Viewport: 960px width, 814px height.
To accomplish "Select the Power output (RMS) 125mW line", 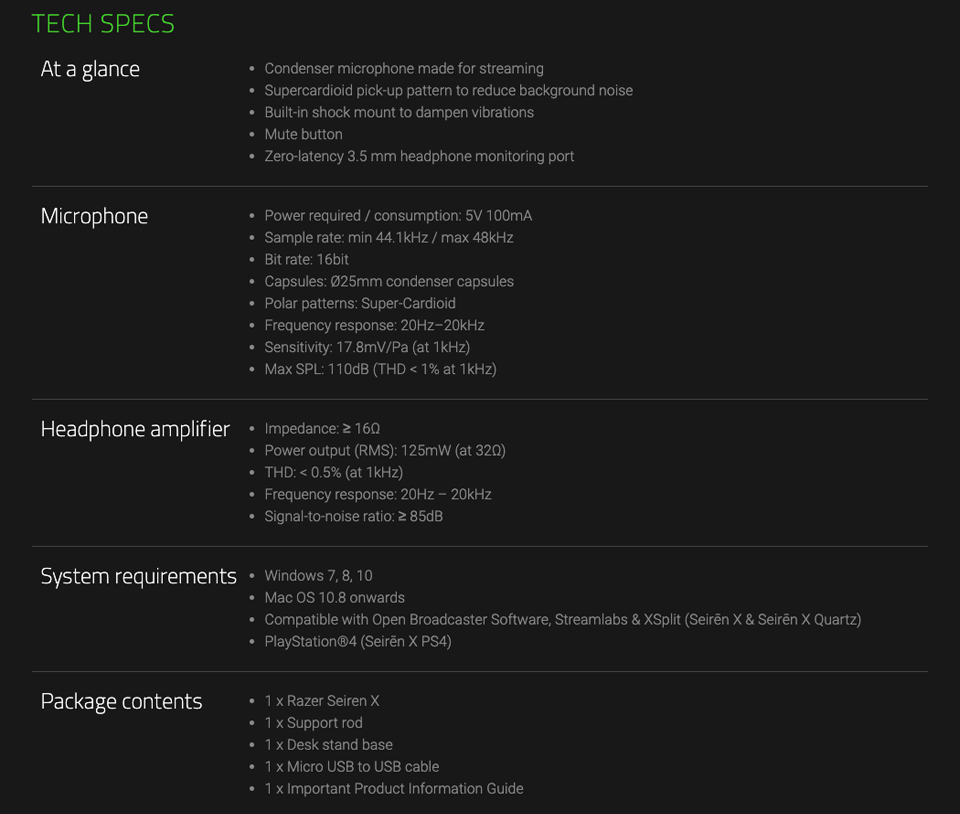I will [385, 451].
